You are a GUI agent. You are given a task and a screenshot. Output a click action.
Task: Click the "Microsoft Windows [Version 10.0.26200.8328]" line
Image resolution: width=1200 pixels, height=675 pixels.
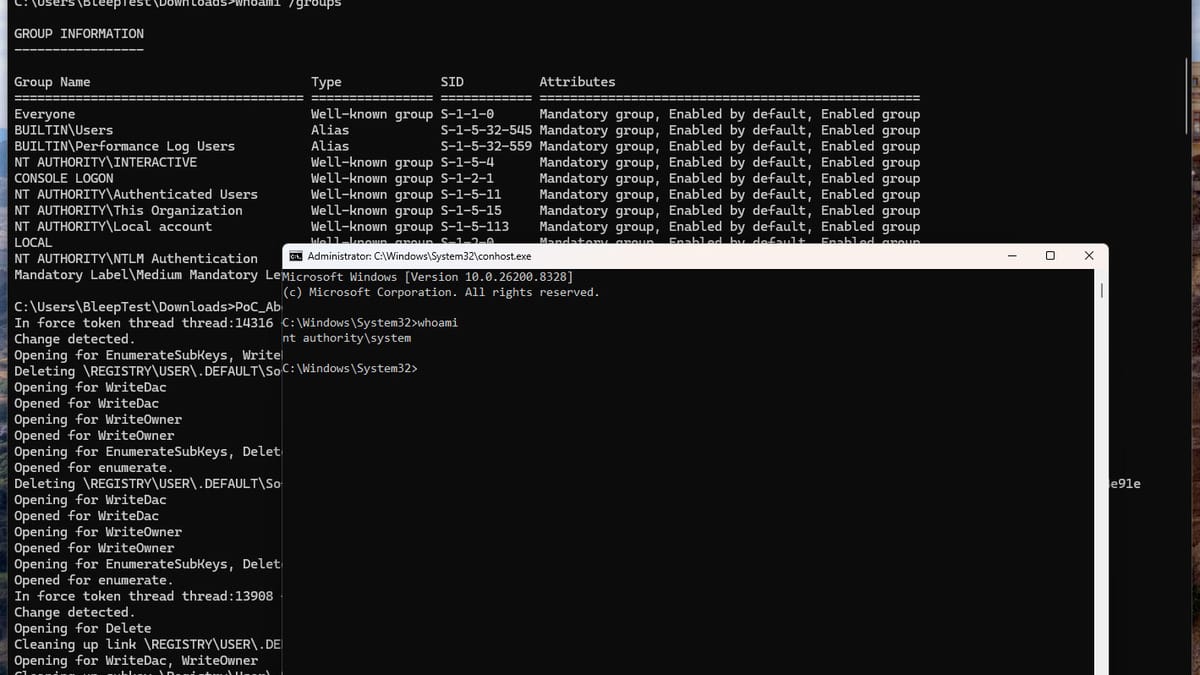(x=428, y=276)
